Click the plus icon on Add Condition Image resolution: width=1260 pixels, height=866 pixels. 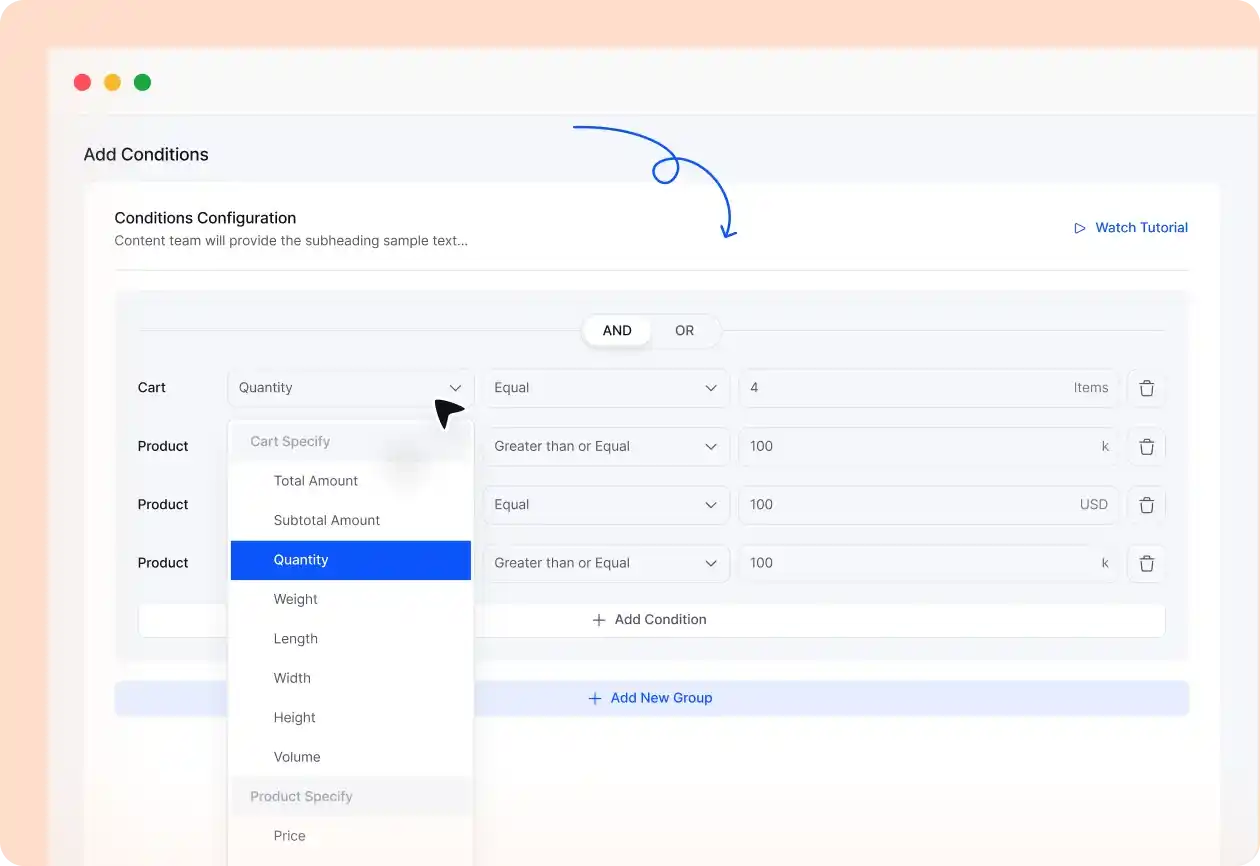(598, 619)
